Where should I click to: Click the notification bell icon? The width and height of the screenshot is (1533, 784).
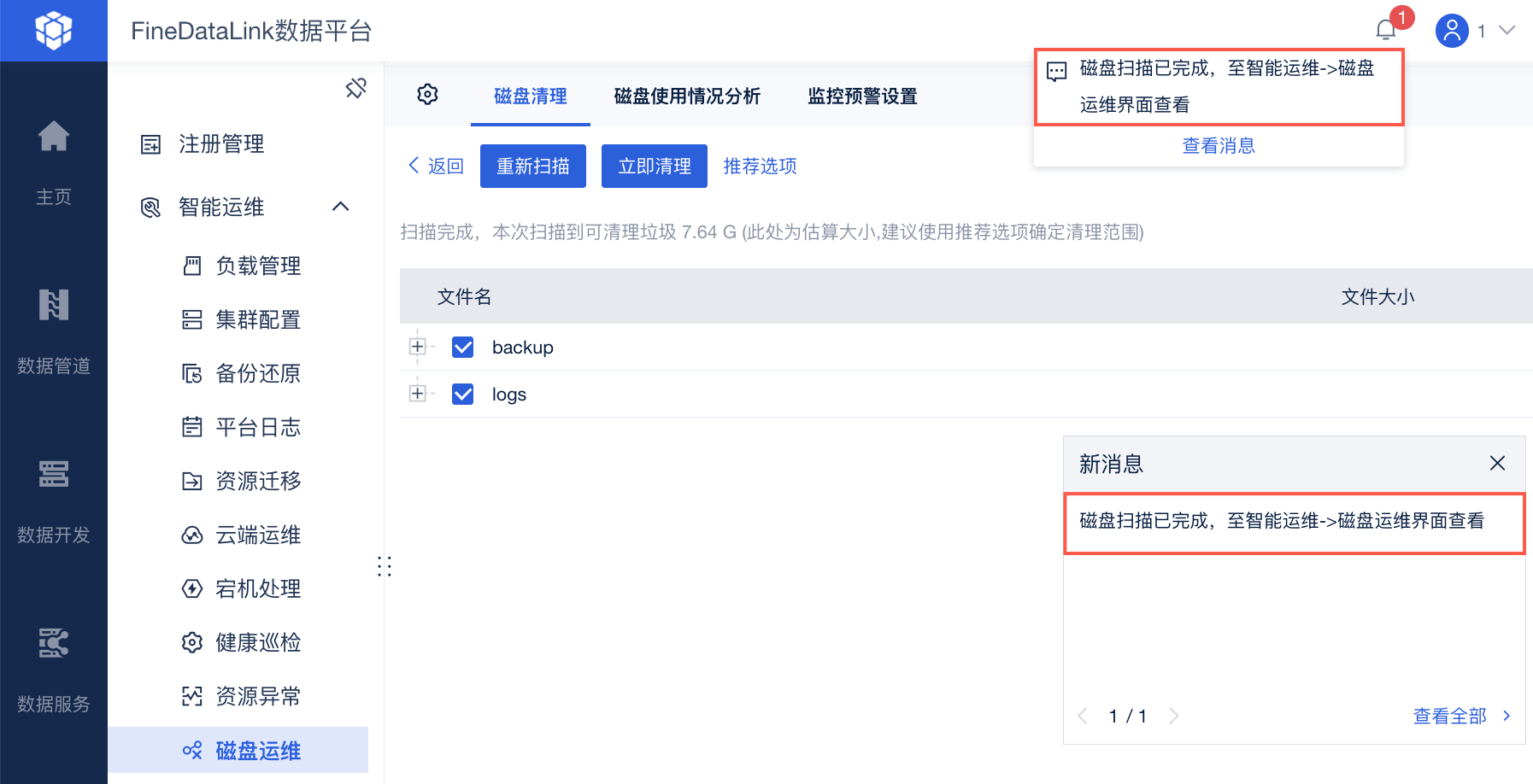[x=1385, y=31]
